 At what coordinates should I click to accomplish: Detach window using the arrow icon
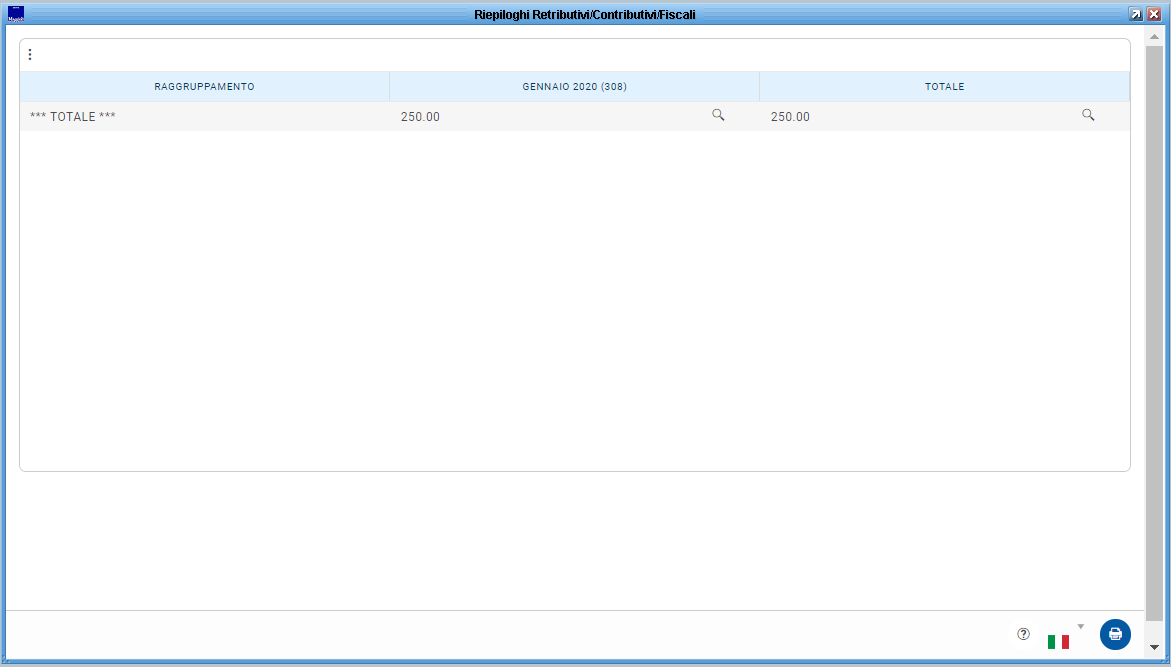pyautogui.click(x=1135, y=13)
